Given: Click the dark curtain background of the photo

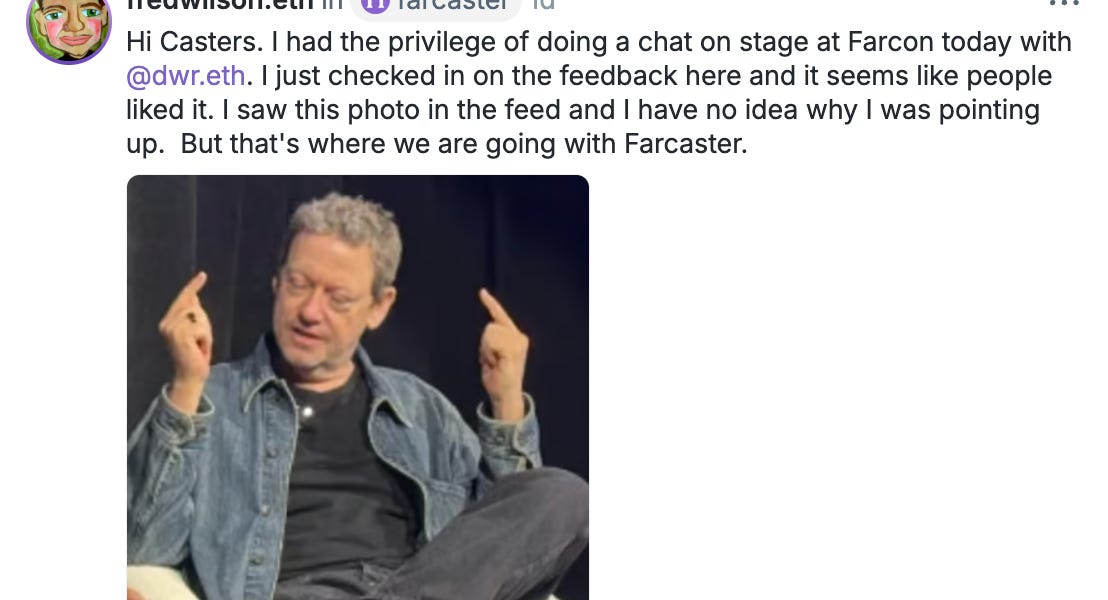Looking at the screenshot, I should point(495,226).
